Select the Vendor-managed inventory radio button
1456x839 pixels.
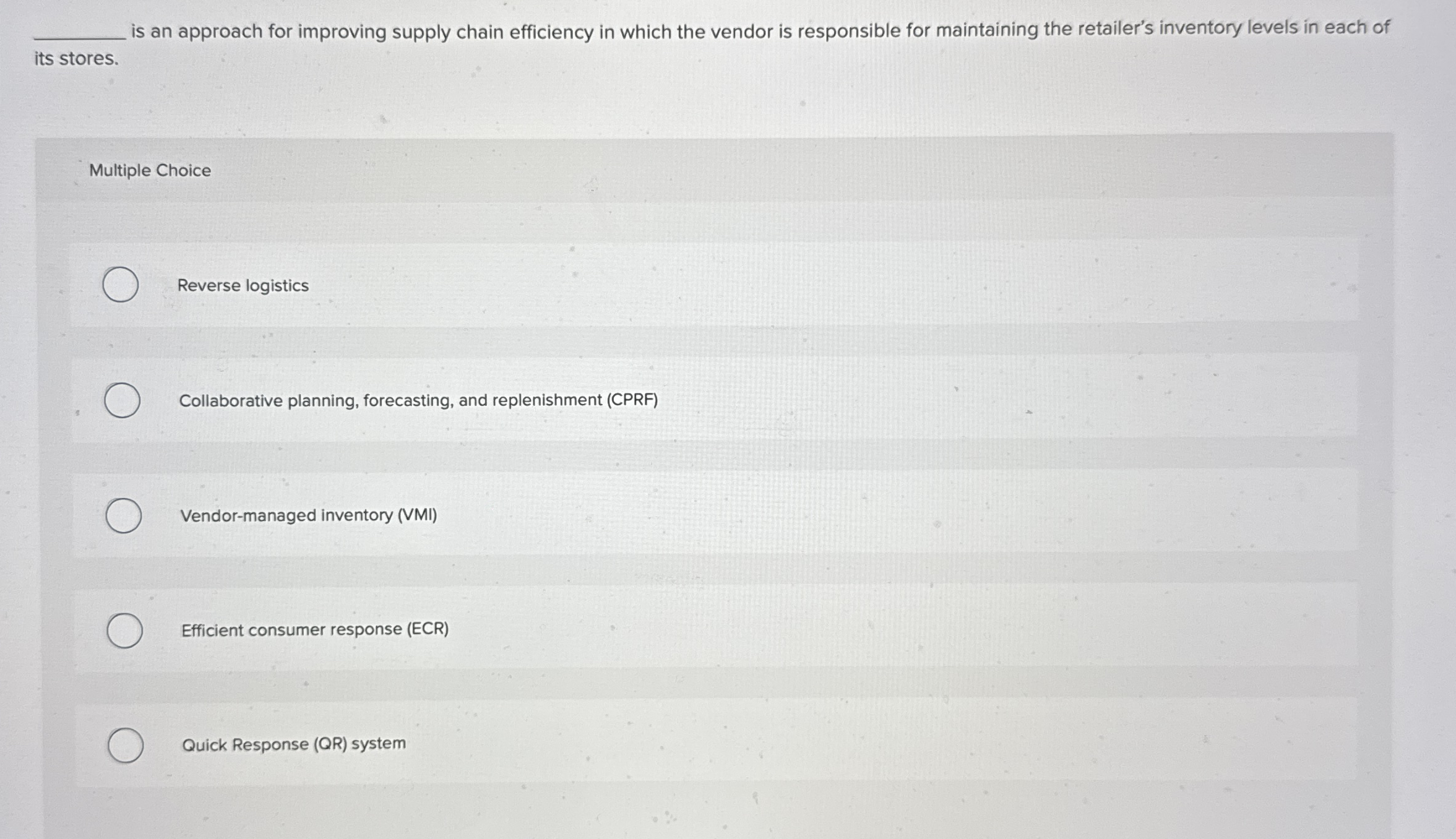point(126,514)
